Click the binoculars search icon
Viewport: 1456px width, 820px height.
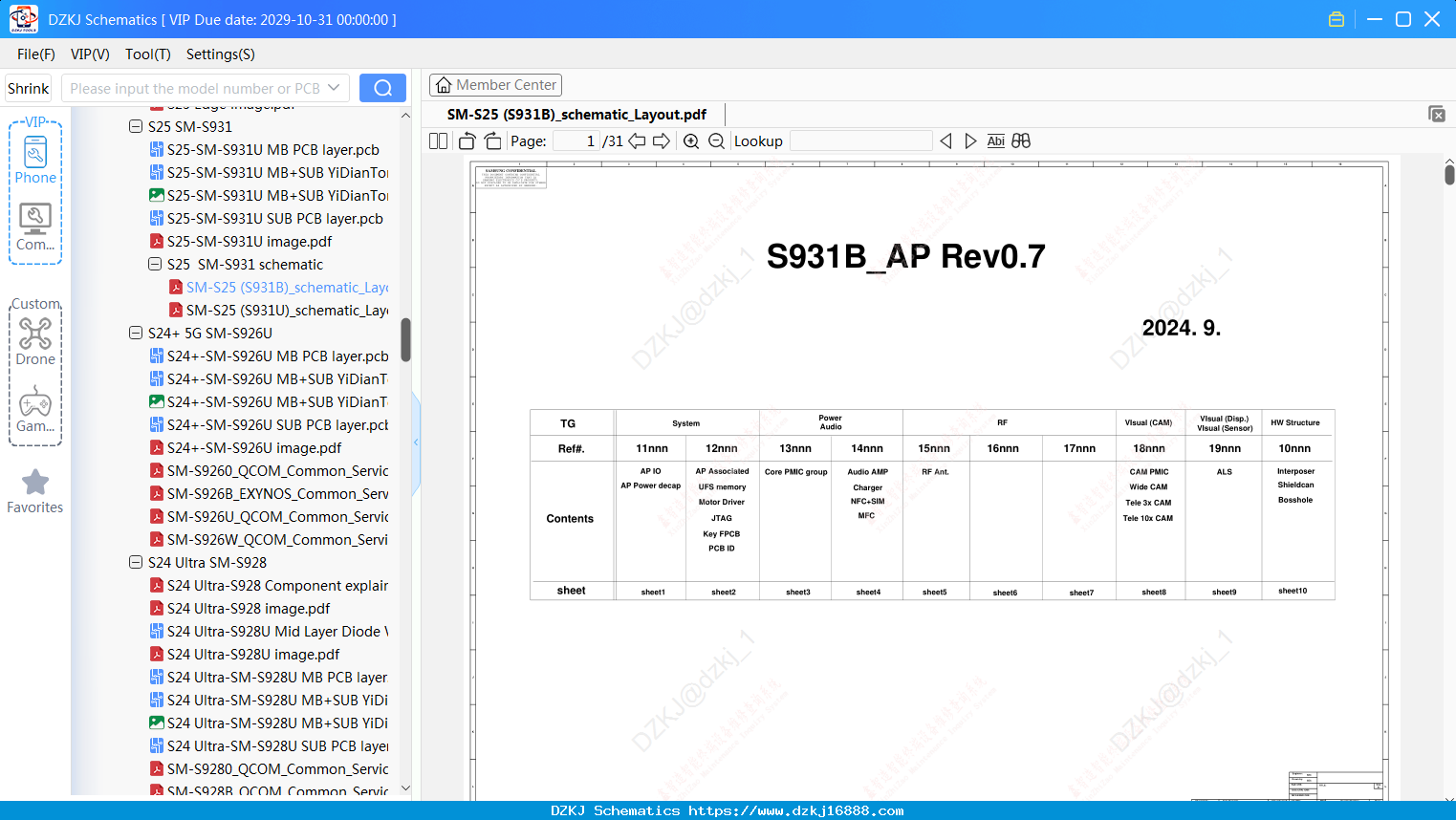(1021, 141)
